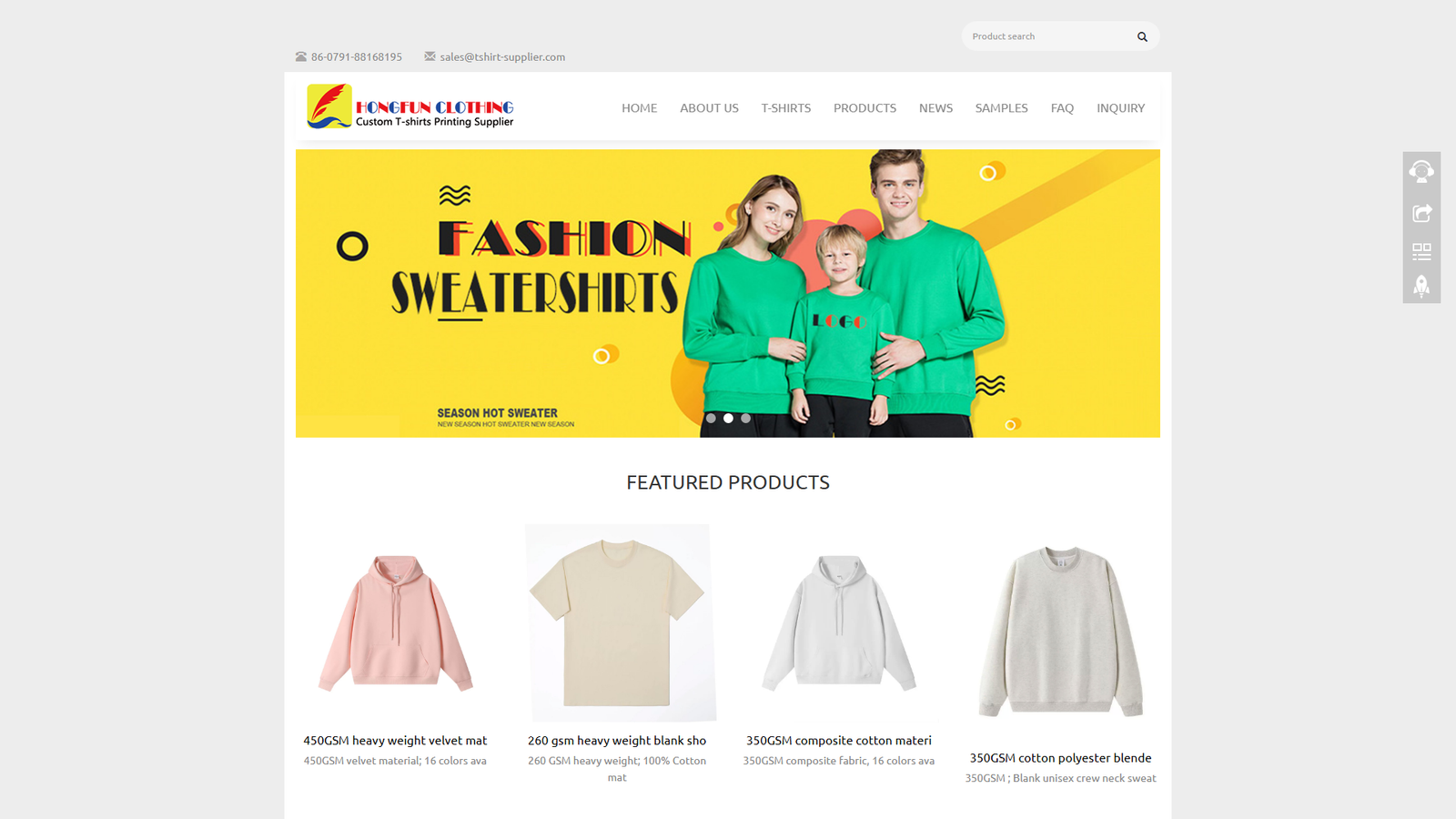Click the rocket back-to-top icon
The width and height of the screenshot is (1456, 819).
(1421, 286)
